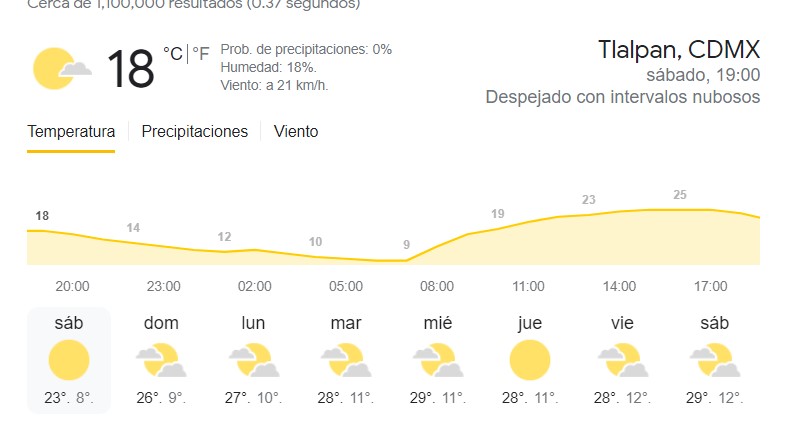Image resolution: width=812 pixels, height=432 pixels.
Task: Select vie partly cloudy forecast icon
Action: click(x=622, y=360)
